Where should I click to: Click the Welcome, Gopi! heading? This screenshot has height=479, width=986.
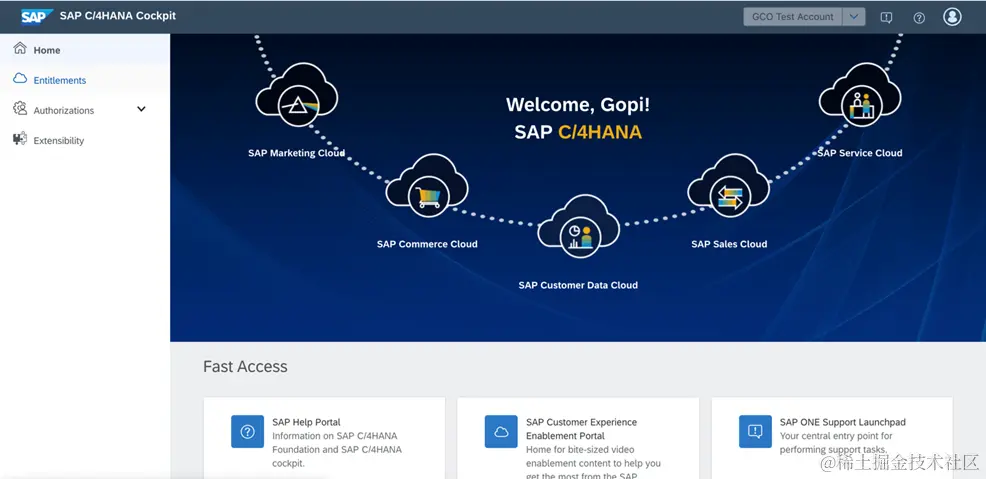click(578, 104)
